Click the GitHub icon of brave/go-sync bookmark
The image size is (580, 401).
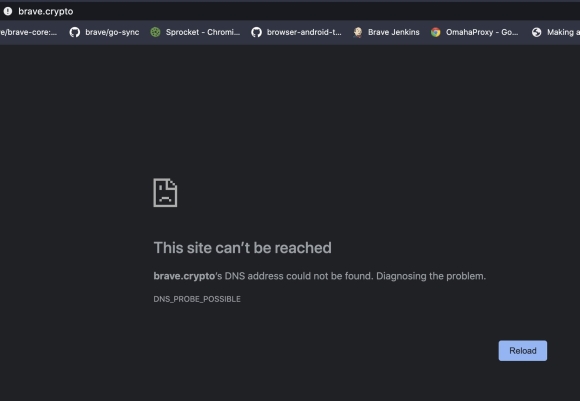click(x=75, y=32)
